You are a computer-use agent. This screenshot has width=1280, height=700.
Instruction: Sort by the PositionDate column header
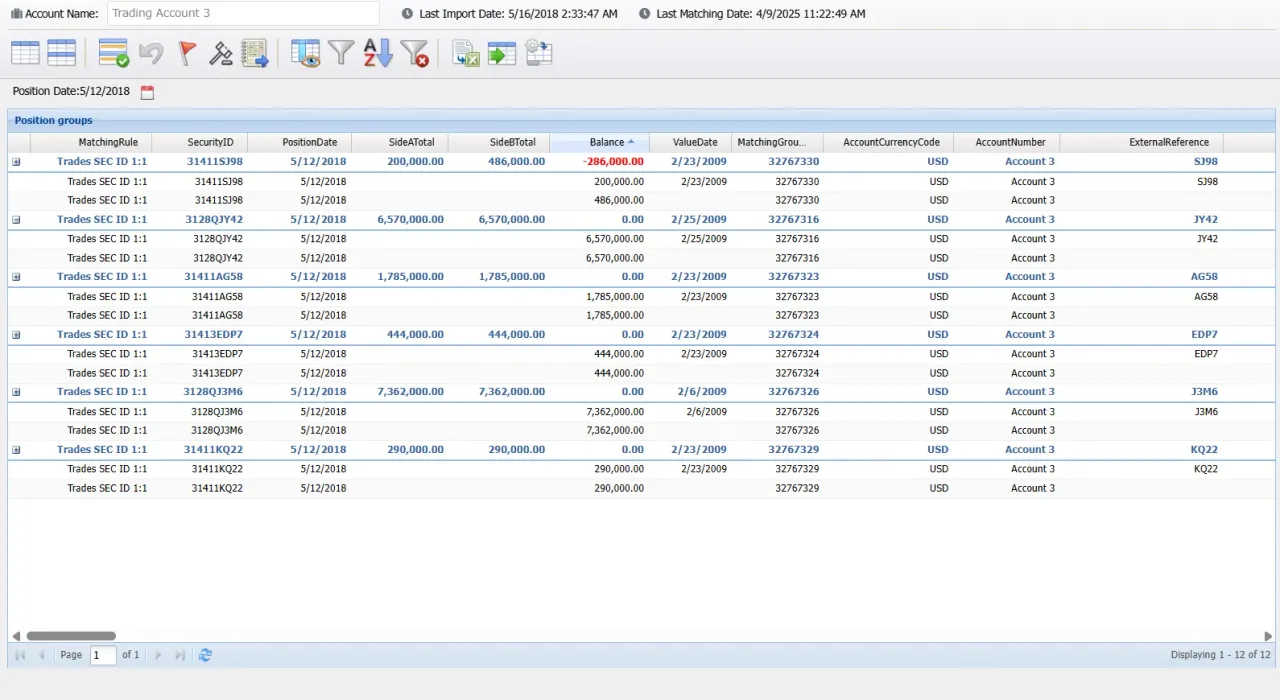(300, 142)
